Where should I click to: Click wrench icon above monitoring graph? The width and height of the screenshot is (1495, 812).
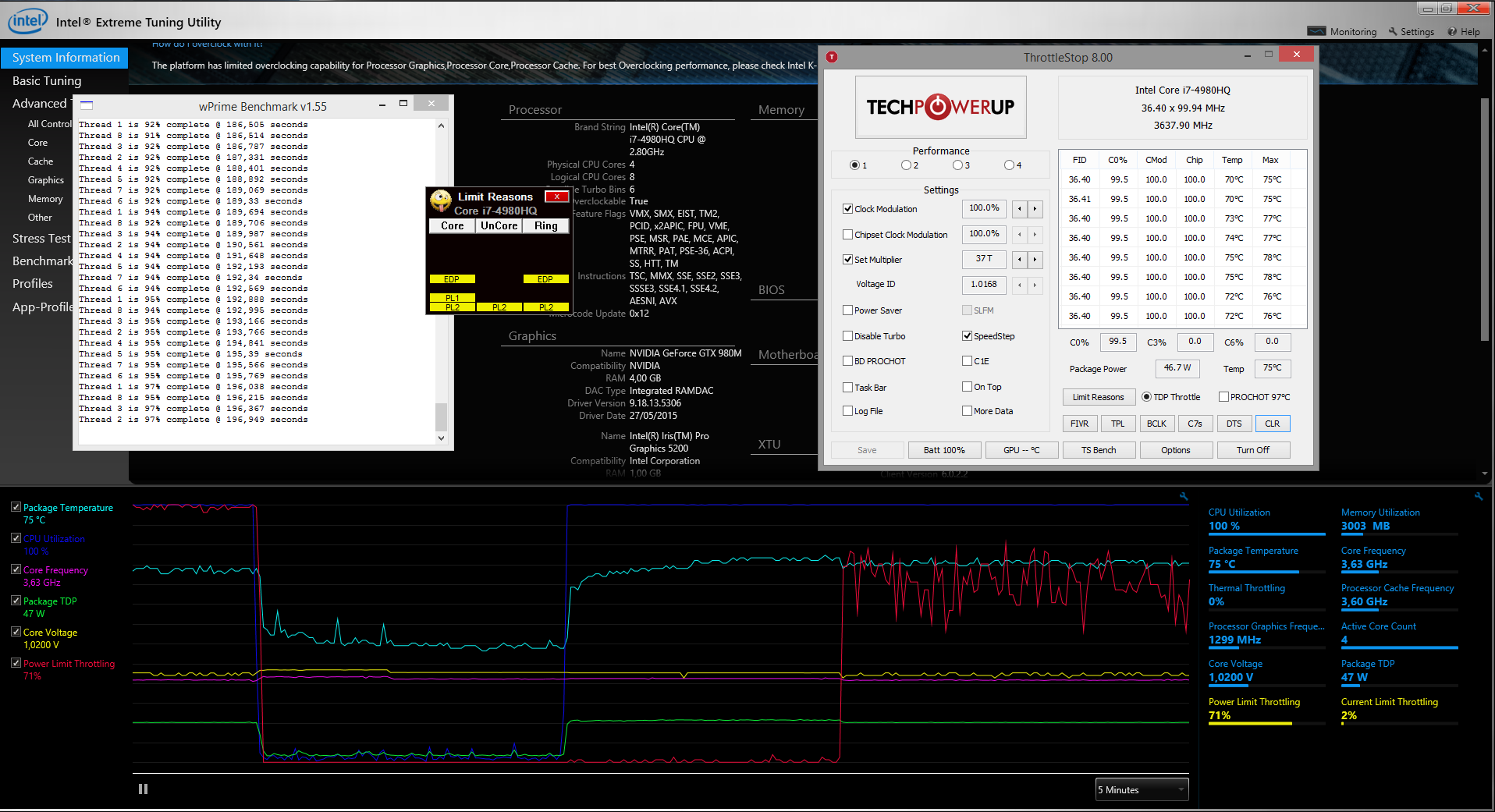click(1184, 496)
